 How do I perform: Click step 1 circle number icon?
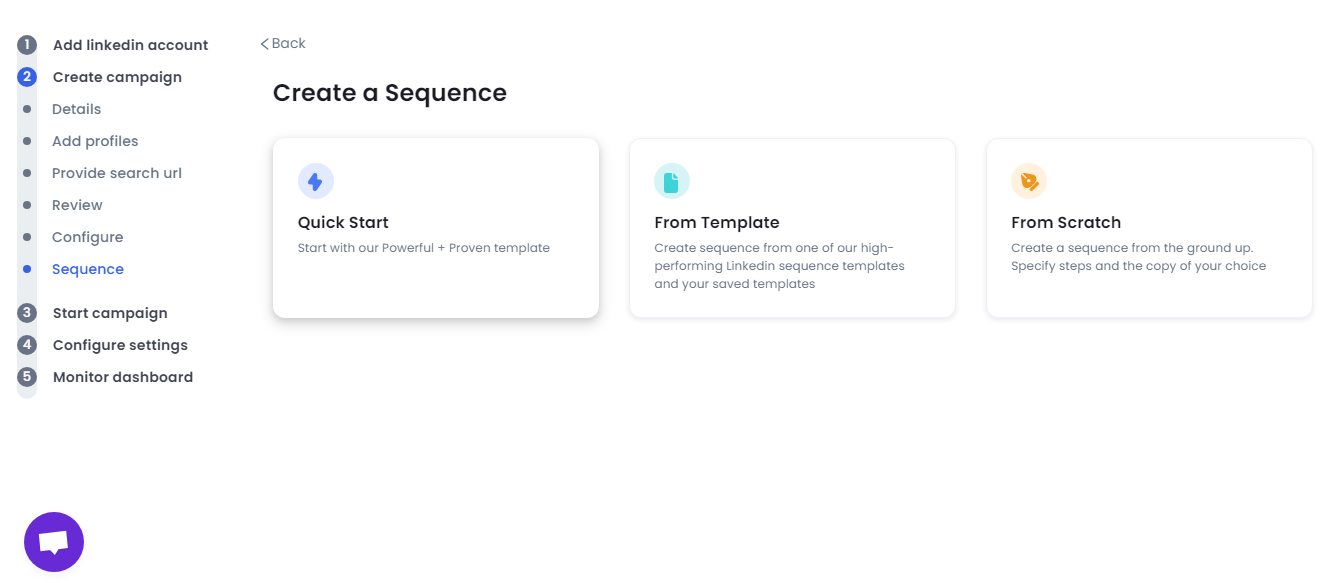(27, 45)
